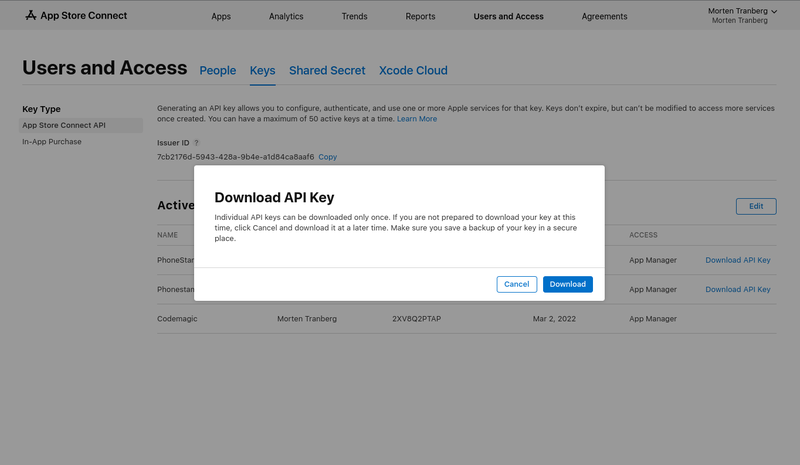Click App Manager access in Codemagic row
This screenshot has width=800, height=465.
[653, 319]
